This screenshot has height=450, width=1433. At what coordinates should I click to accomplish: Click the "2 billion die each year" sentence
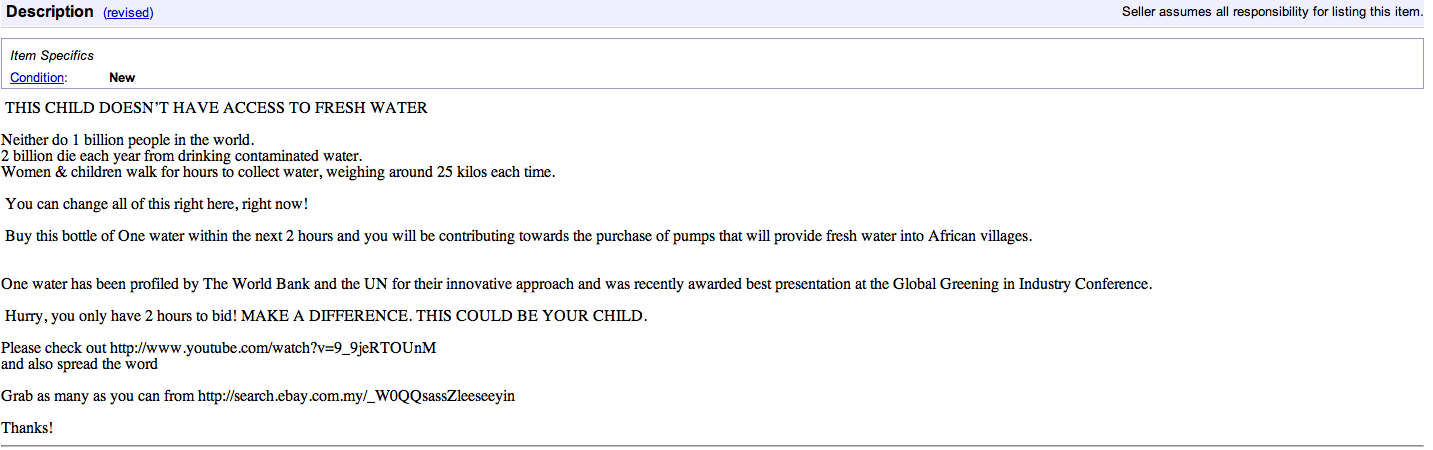click(181, 156)
